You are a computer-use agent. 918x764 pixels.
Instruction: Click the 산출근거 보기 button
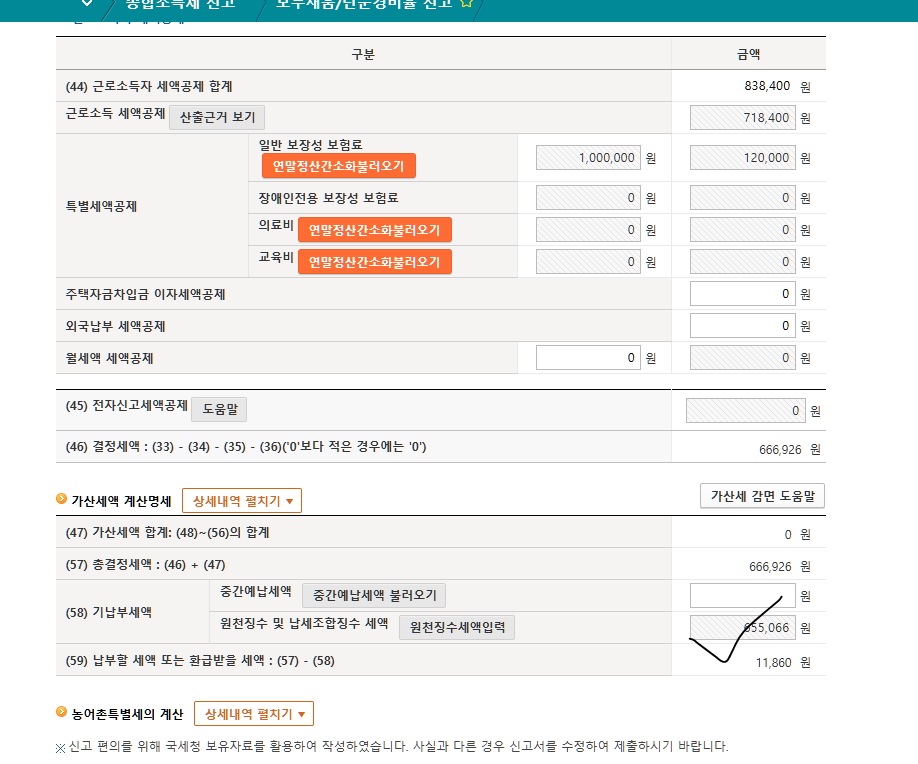217,117
